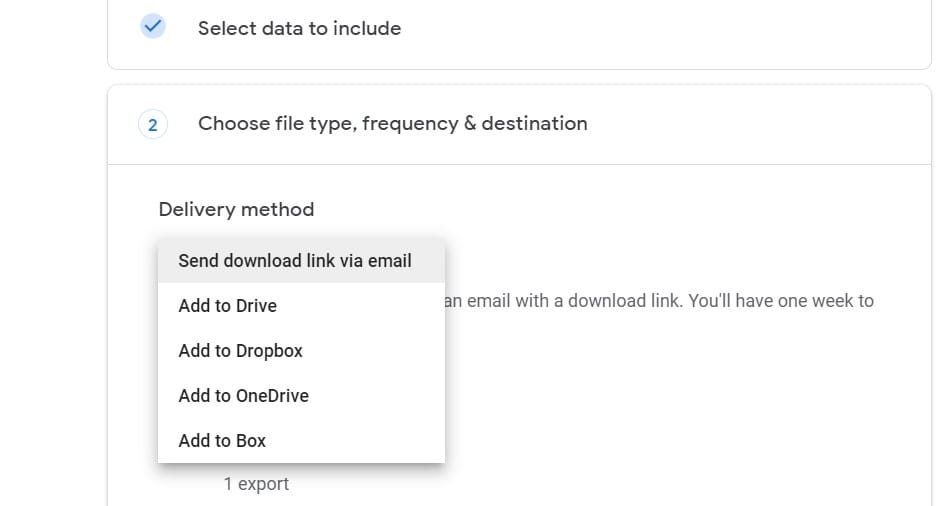948x506 pixels.
Task: Click the "1 export" label
Action: [x=256, y=484]
